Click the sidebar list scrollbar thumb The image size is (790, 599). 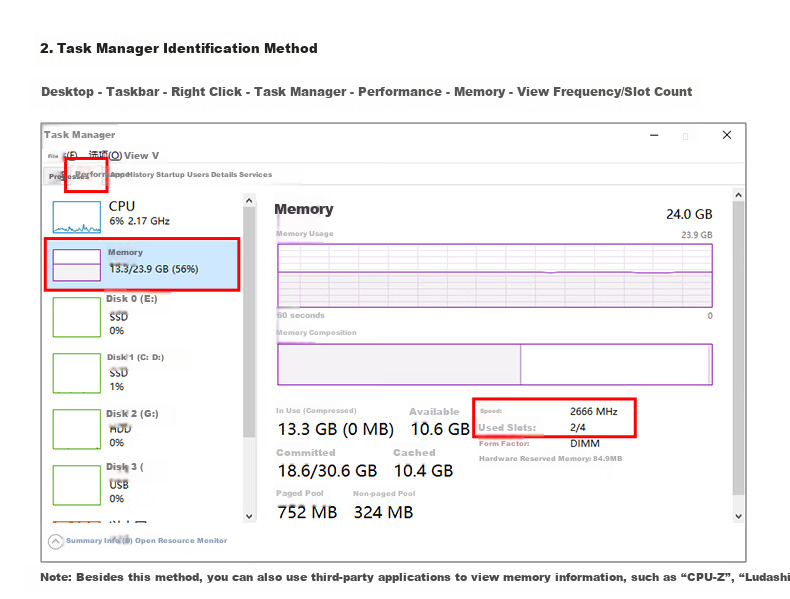point(249,322)
